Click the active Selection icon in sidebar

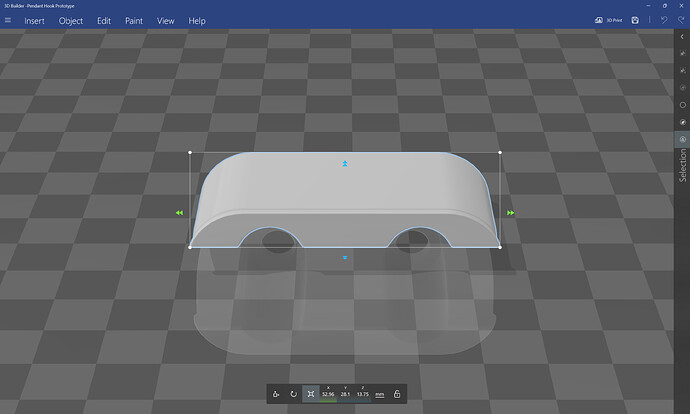point(682,139)
